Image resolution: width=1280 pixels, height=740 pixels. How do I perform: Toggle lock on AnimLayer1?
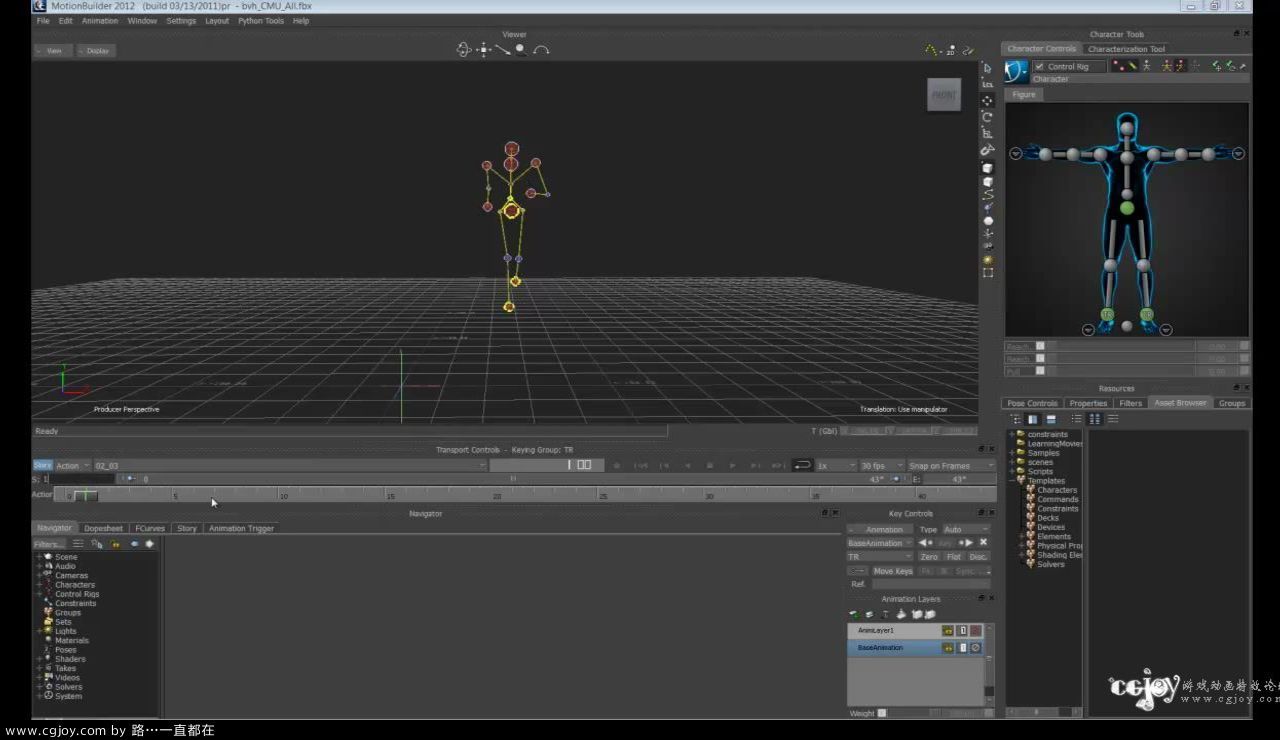(x=947, y=631)
